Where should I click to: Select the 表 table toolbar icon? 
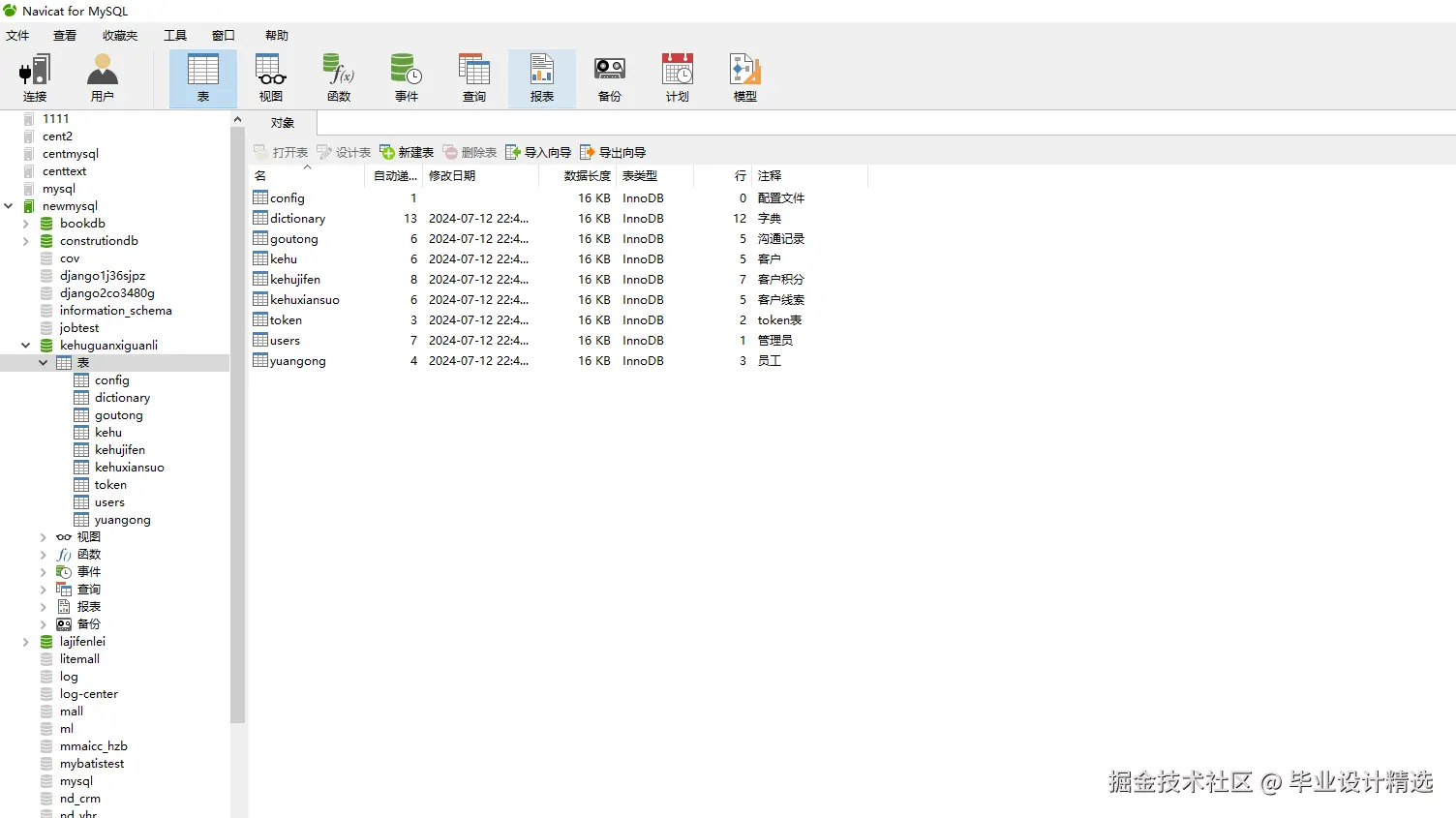(203, 78)
